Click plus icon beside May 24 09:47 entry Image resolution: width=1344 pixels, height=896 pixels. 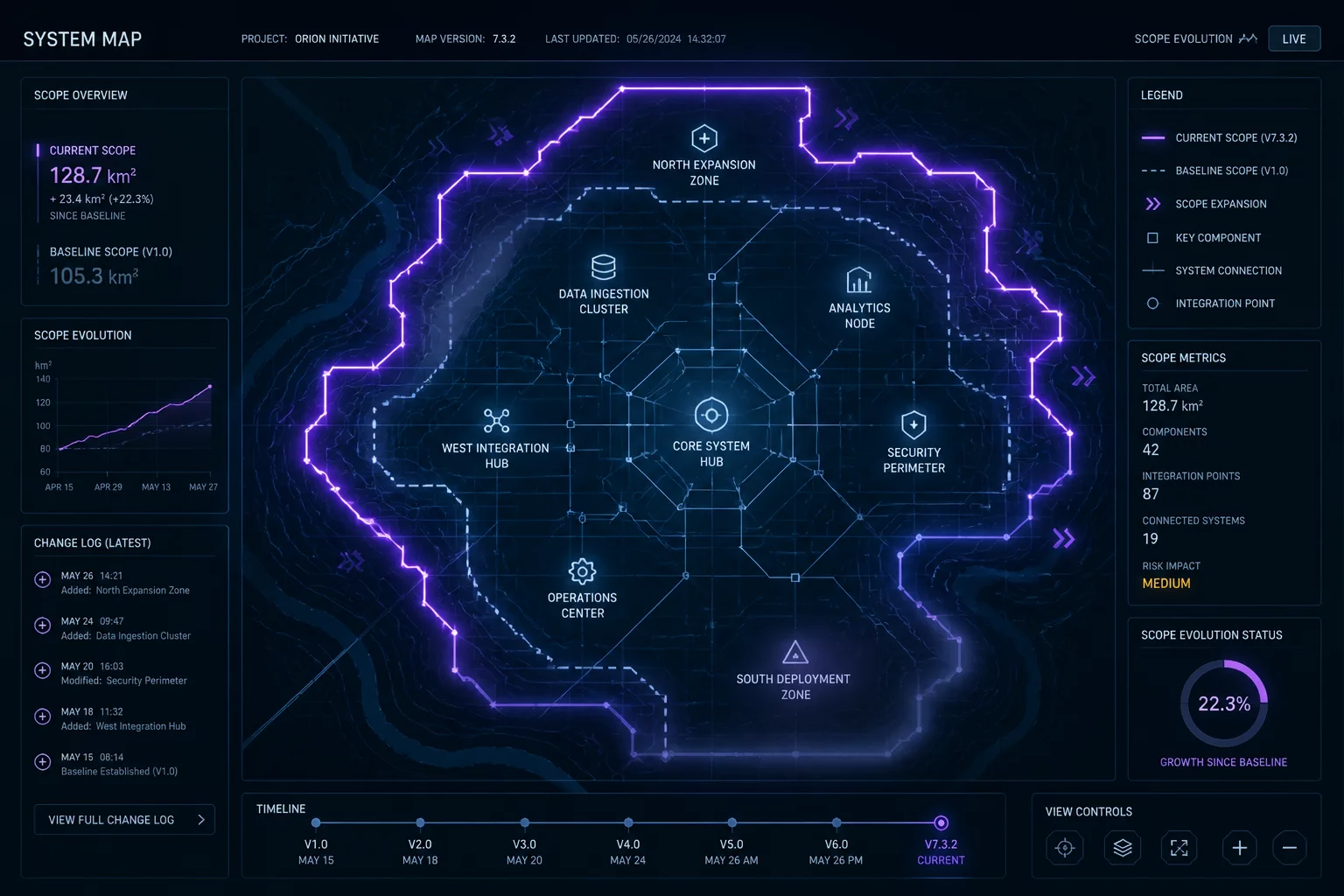[x=42, y=625]
